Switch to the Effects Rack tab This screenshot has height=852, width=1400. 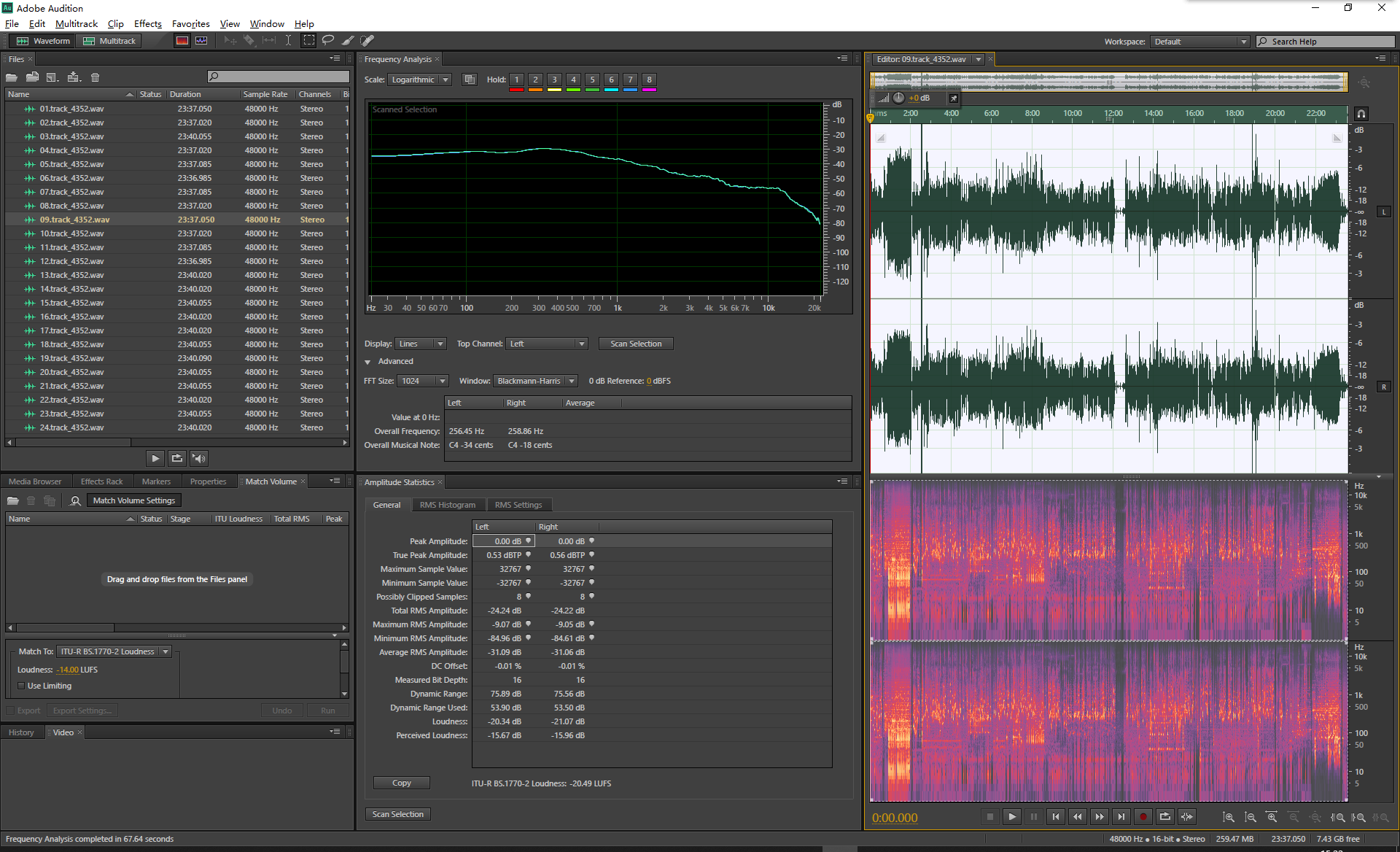(x=101, y=481)
